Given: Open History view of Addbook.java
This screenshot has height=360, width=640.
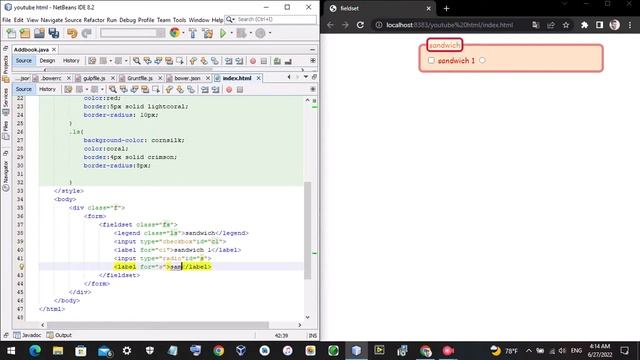Looking at the screenshot, I should tap(71, 60).
